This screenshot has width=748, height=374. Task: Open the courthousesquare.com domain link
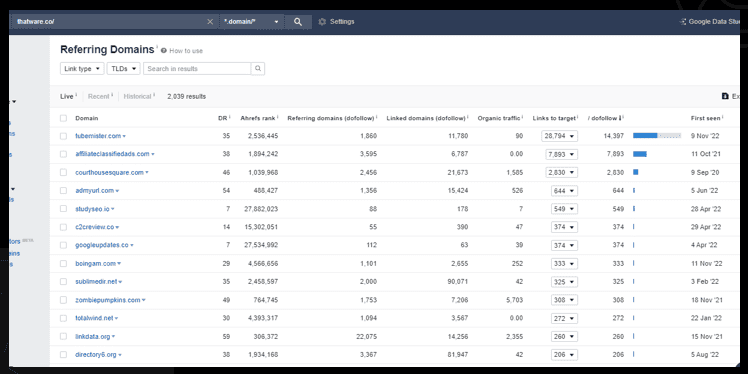(109, 173)
